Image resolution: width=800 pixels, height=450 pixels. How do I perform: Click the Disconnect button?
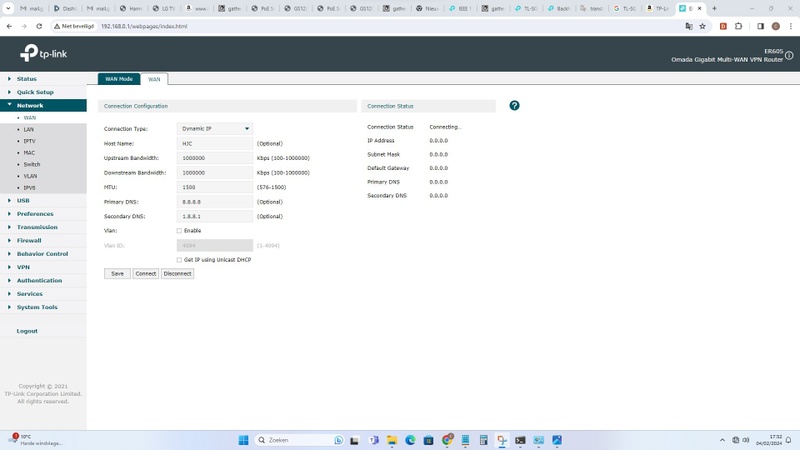coord(178,273)
